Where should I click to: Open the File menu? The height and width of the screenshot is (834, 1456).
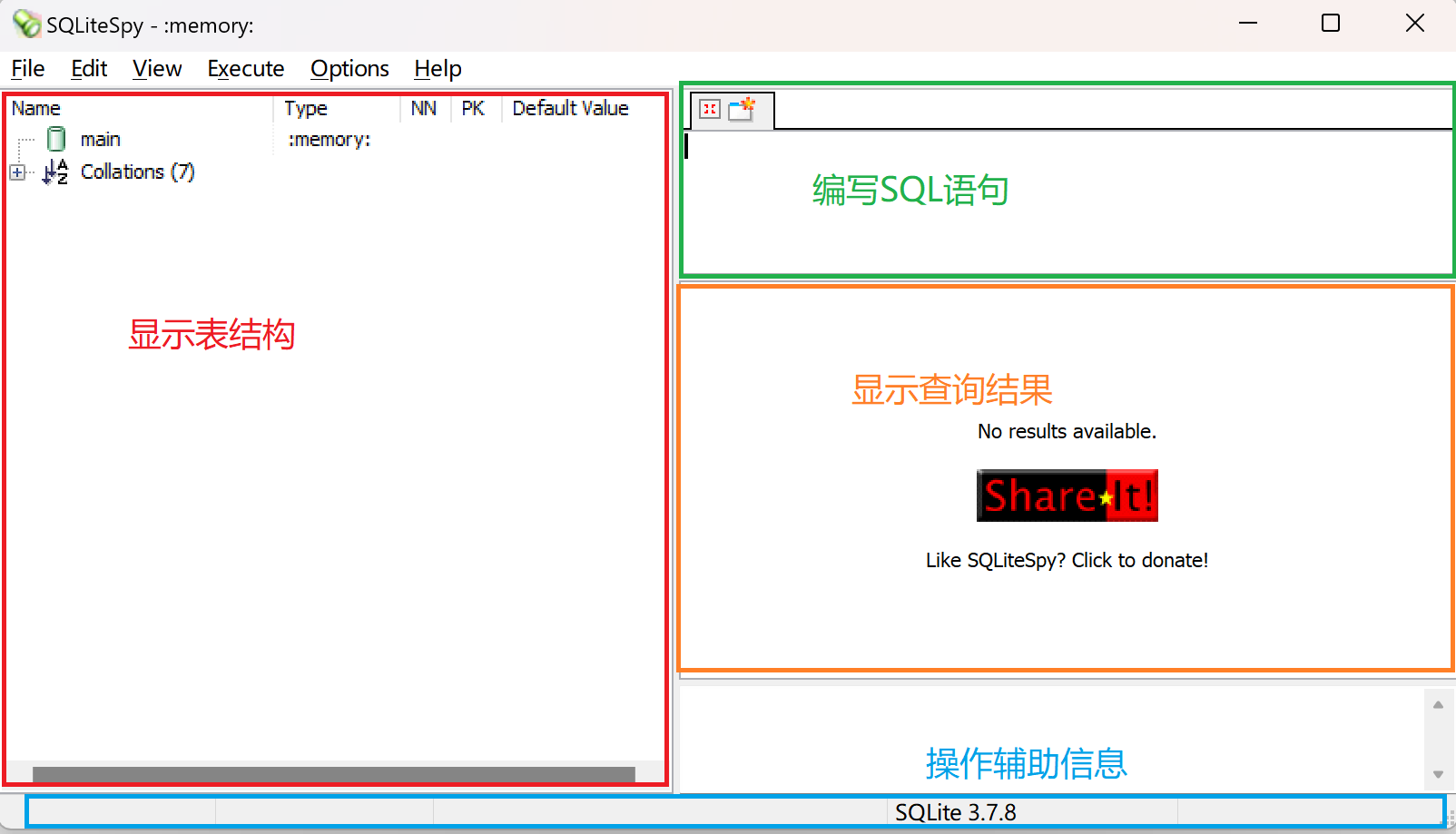coord(26,68)
